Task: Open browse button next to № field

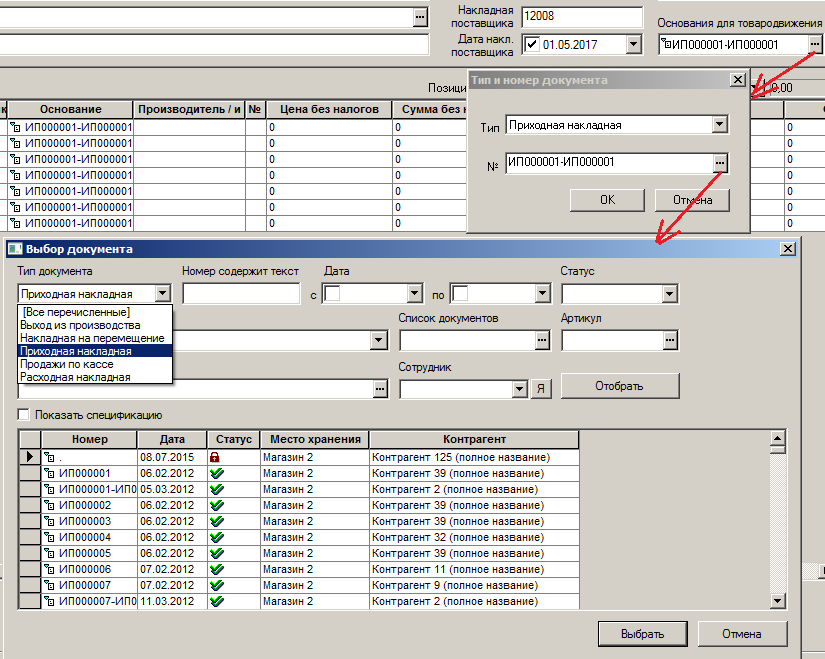Action: 720,163
